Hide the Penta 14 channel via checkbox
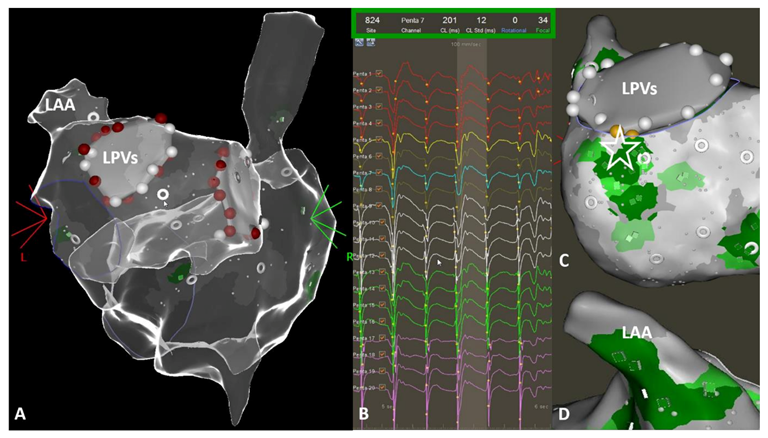Screen dimensions: 768x438 pyautogui.click(x=382, y=289)
